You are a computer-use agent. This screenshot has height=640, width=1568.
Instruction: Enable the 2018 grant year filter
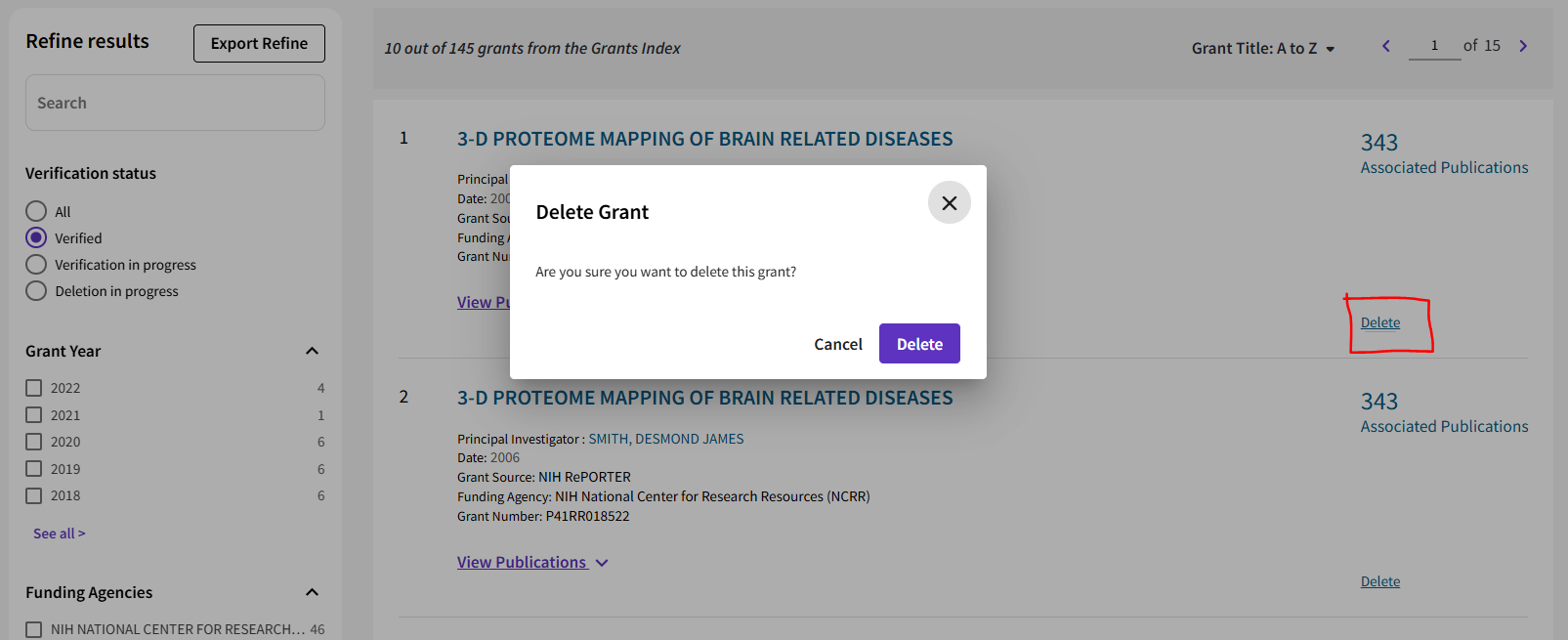click(34, 495)
